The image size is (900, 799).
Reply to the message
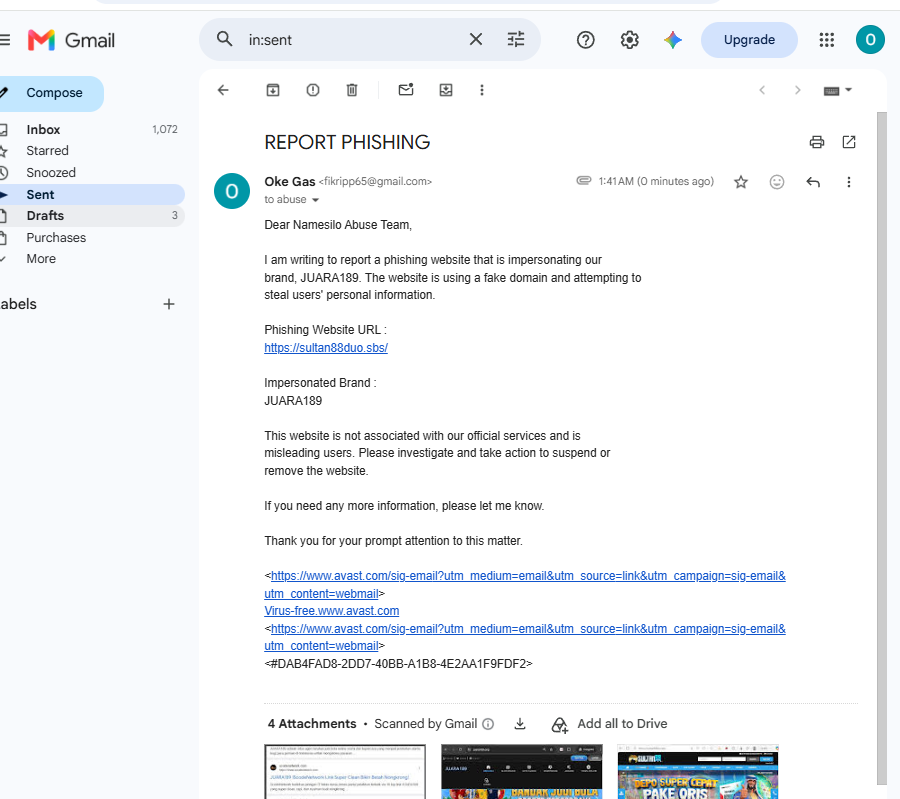coord(813,182)
